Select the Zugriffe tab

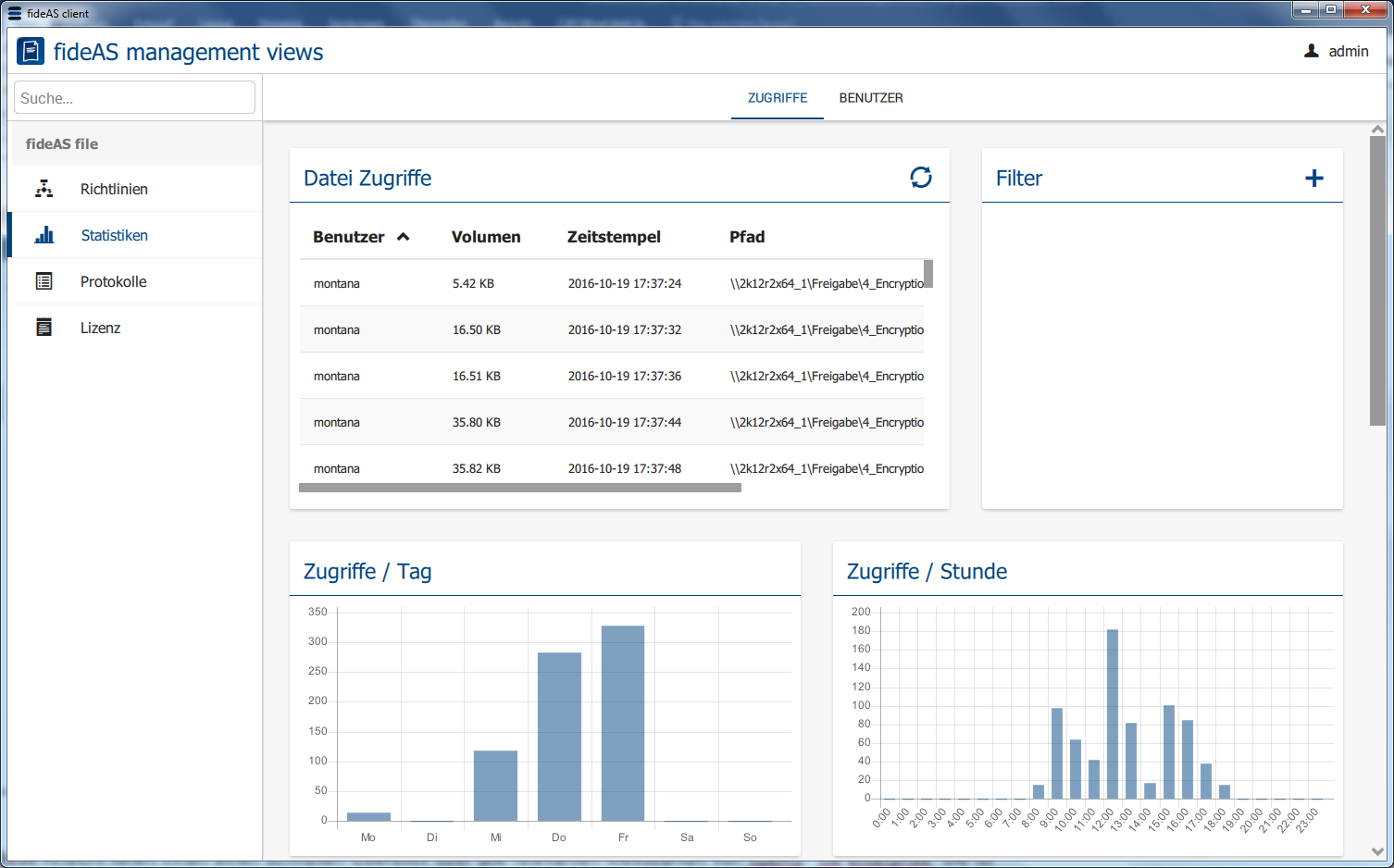tap(777, 98)
